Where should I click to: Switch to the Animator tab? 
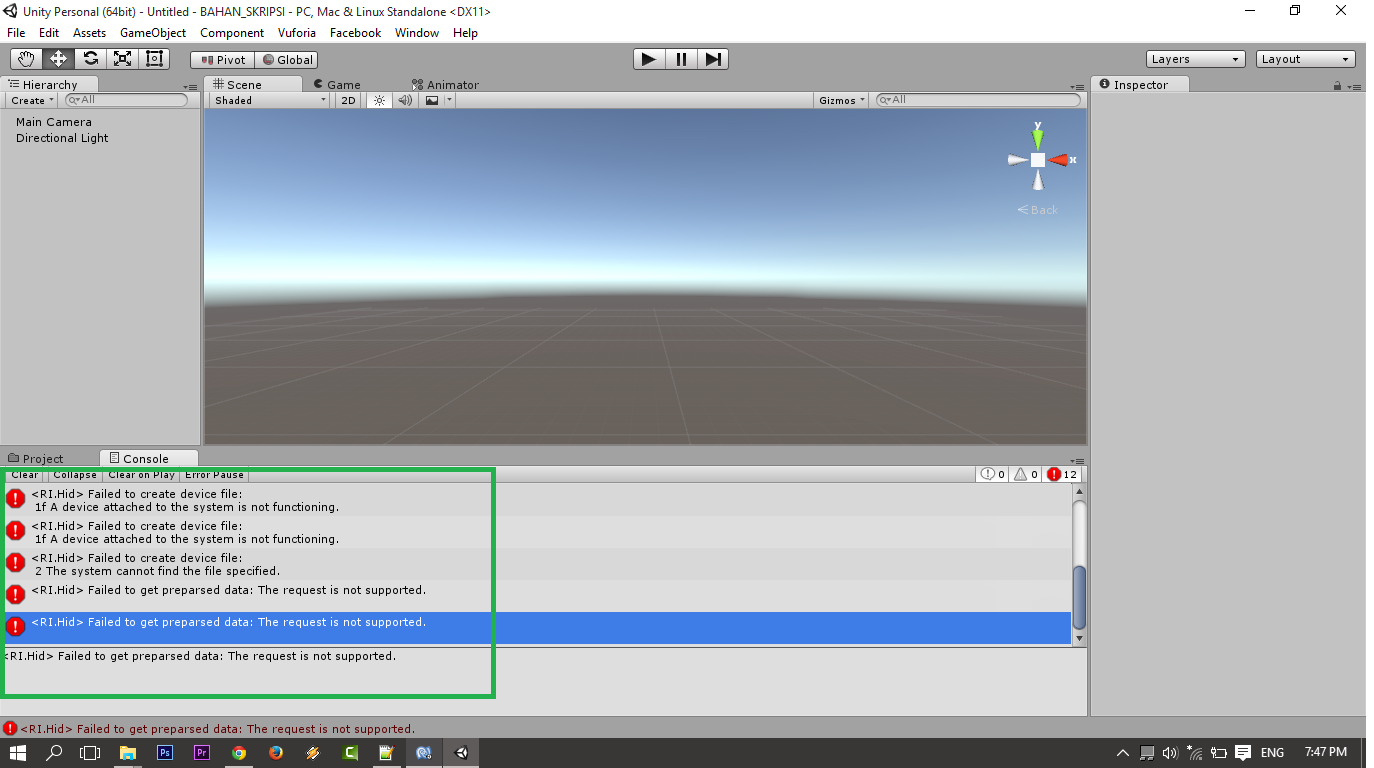click(x=445, y=85)
